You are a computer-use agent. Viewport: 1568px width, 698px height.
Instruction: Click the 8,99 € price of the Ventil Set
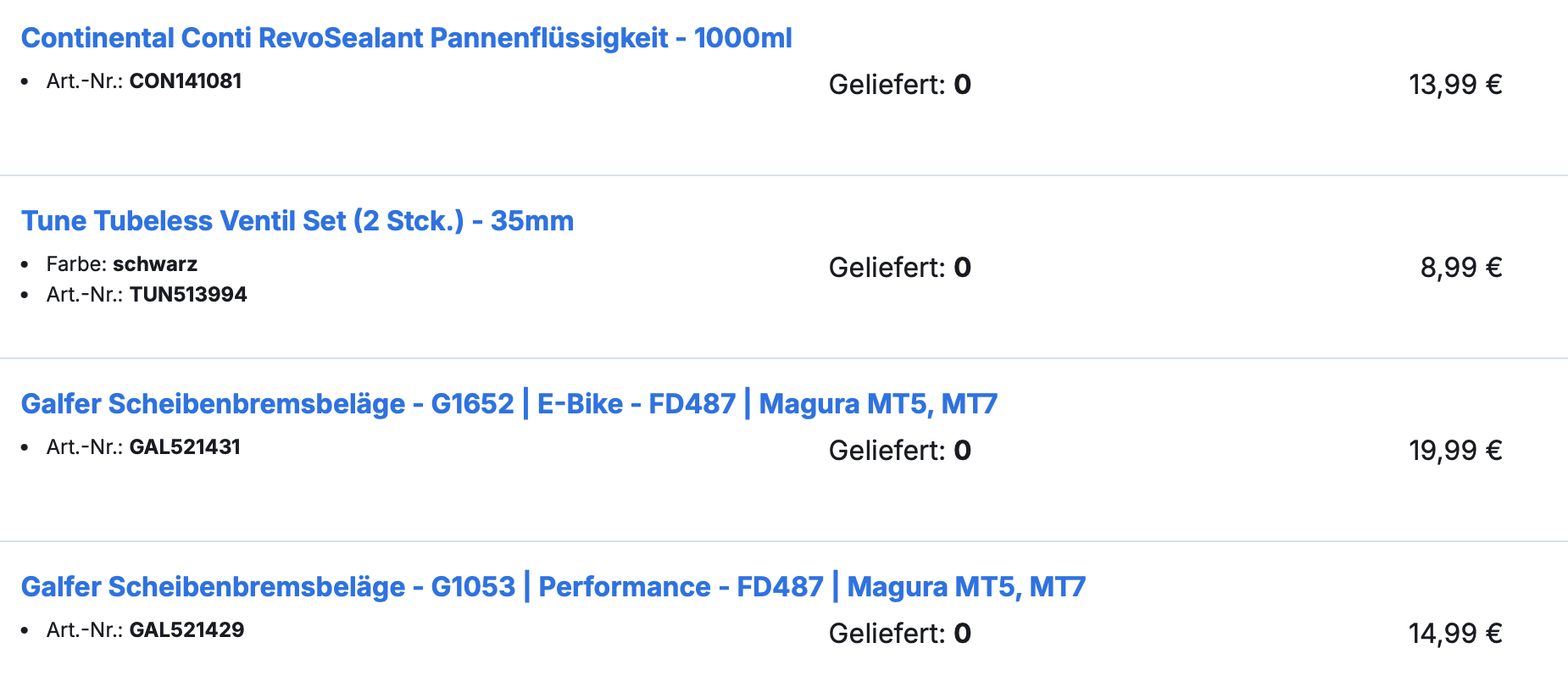[x=1461, y=268]
